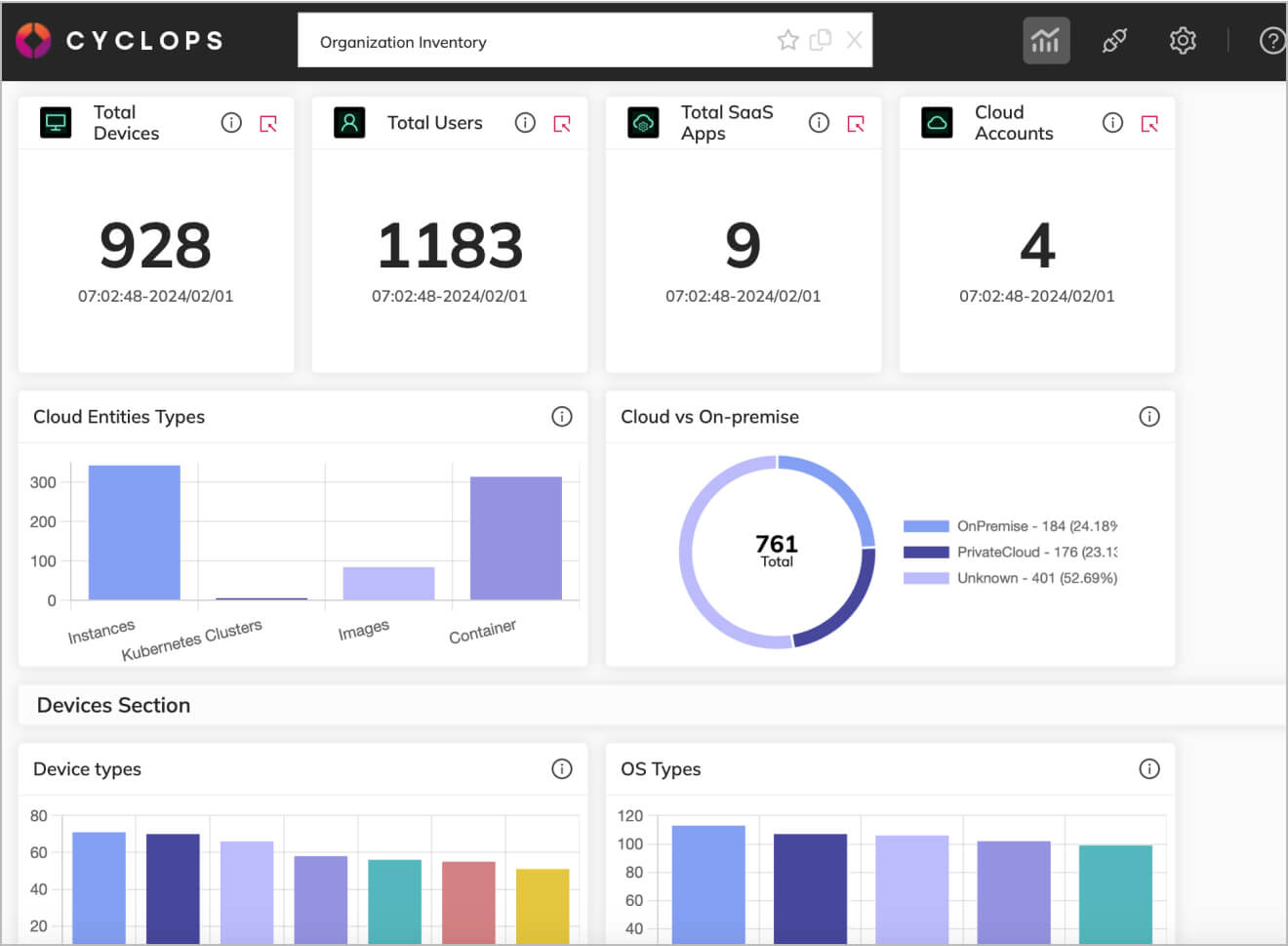Click the Total SaaS Apps icon
The height and width of the screenshot is (946, 1288).
pyautogui.click(x=643, y=122)
